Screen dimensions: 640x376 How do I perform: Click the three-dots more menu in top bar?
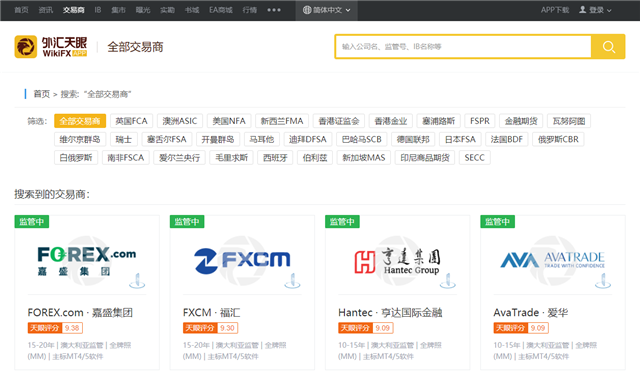coord(274,10)
